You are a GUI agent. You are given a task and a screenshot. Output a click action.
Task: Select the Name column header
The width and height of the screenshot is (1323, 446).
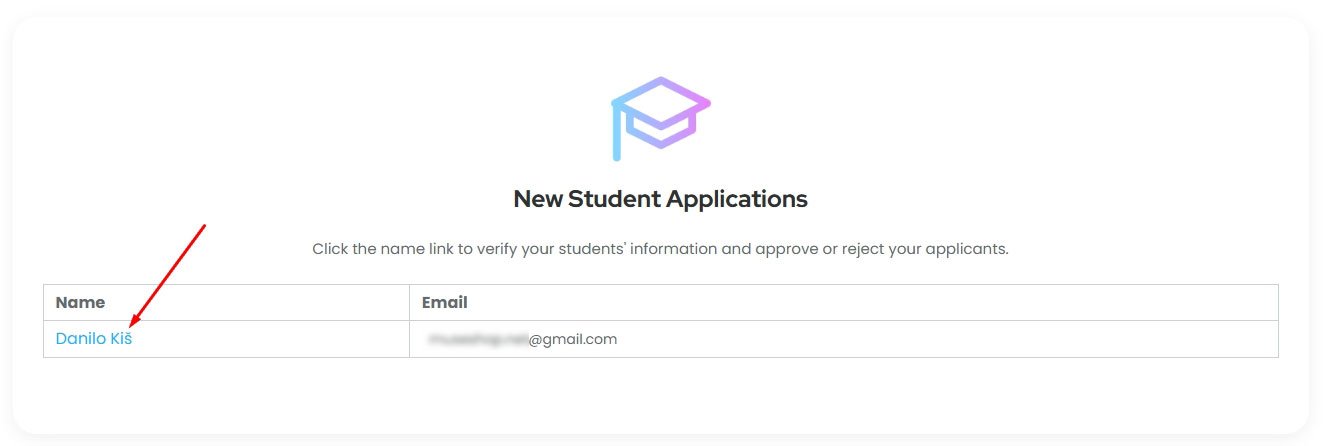pos(80,302)
